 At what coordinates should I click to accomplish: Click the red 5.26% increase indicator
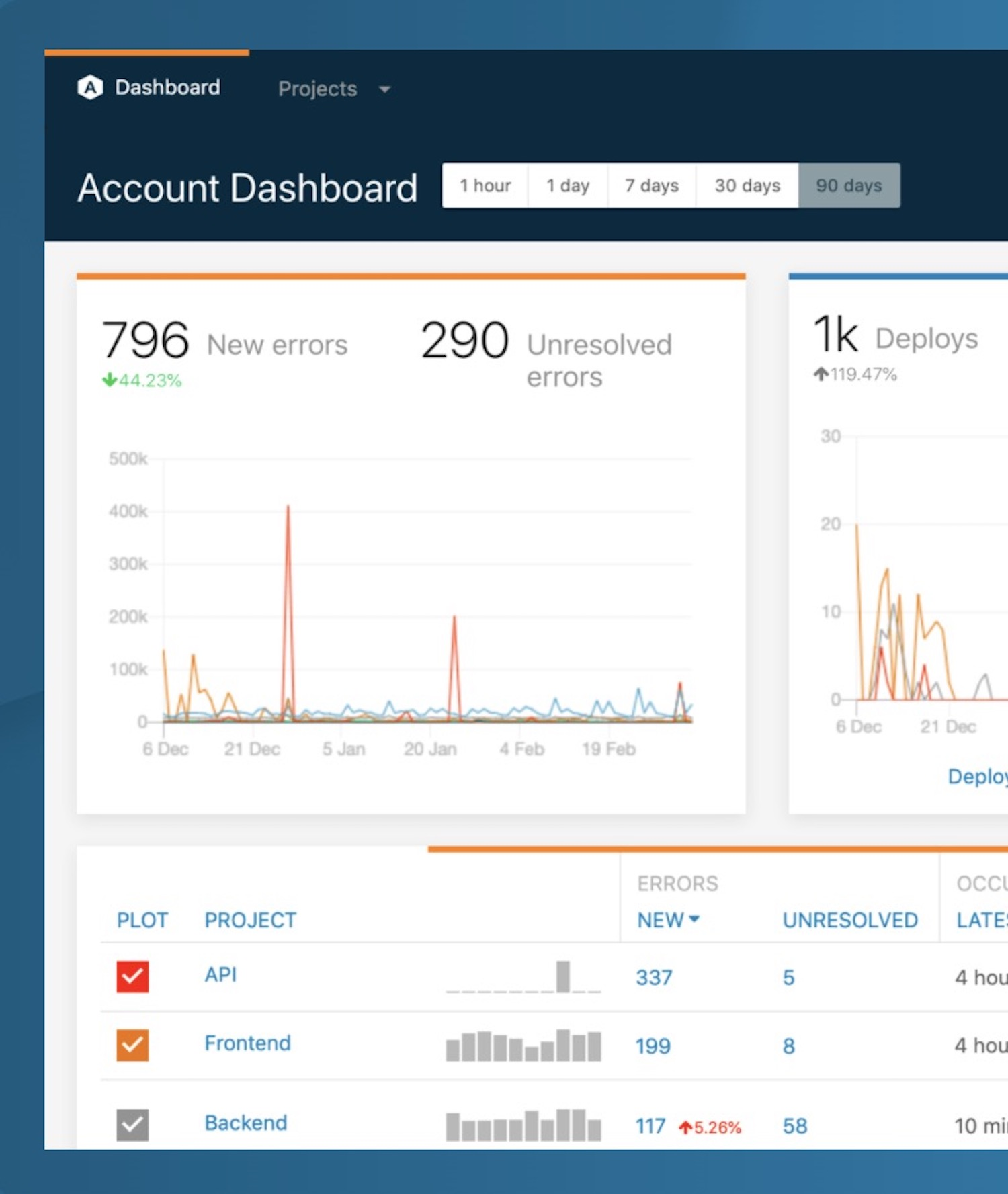[x=710, y=1127]
